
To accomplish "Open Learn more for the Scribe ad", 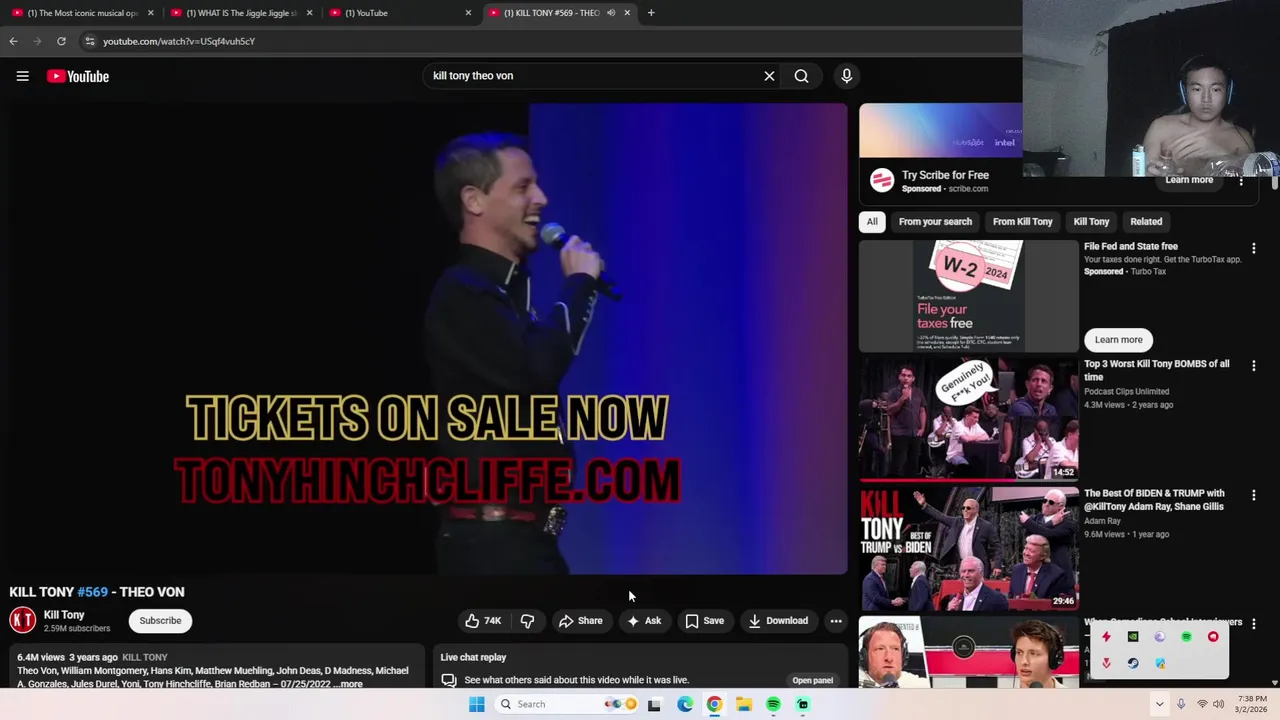I will [x=1189, y=180].
